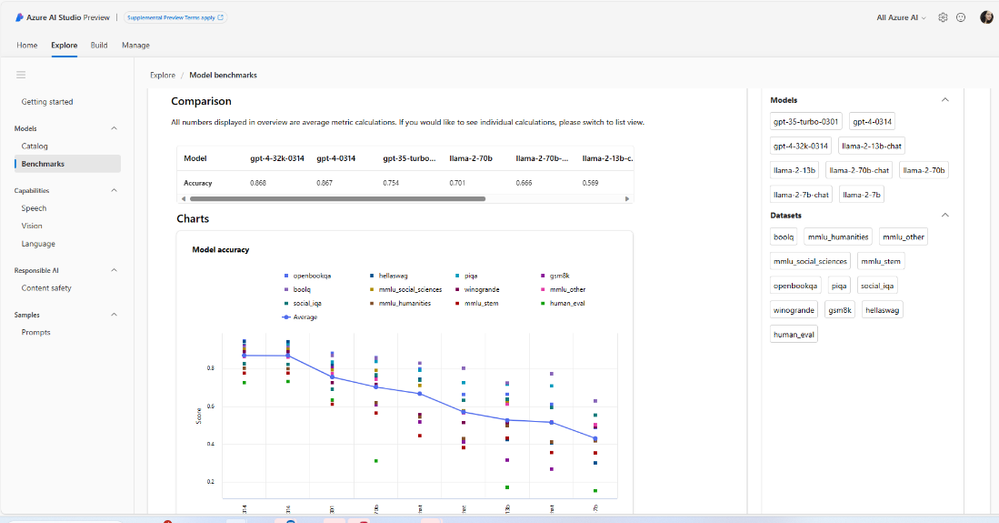Open Catalog in the sidebar
999x523 pixels.
point(34,146)
